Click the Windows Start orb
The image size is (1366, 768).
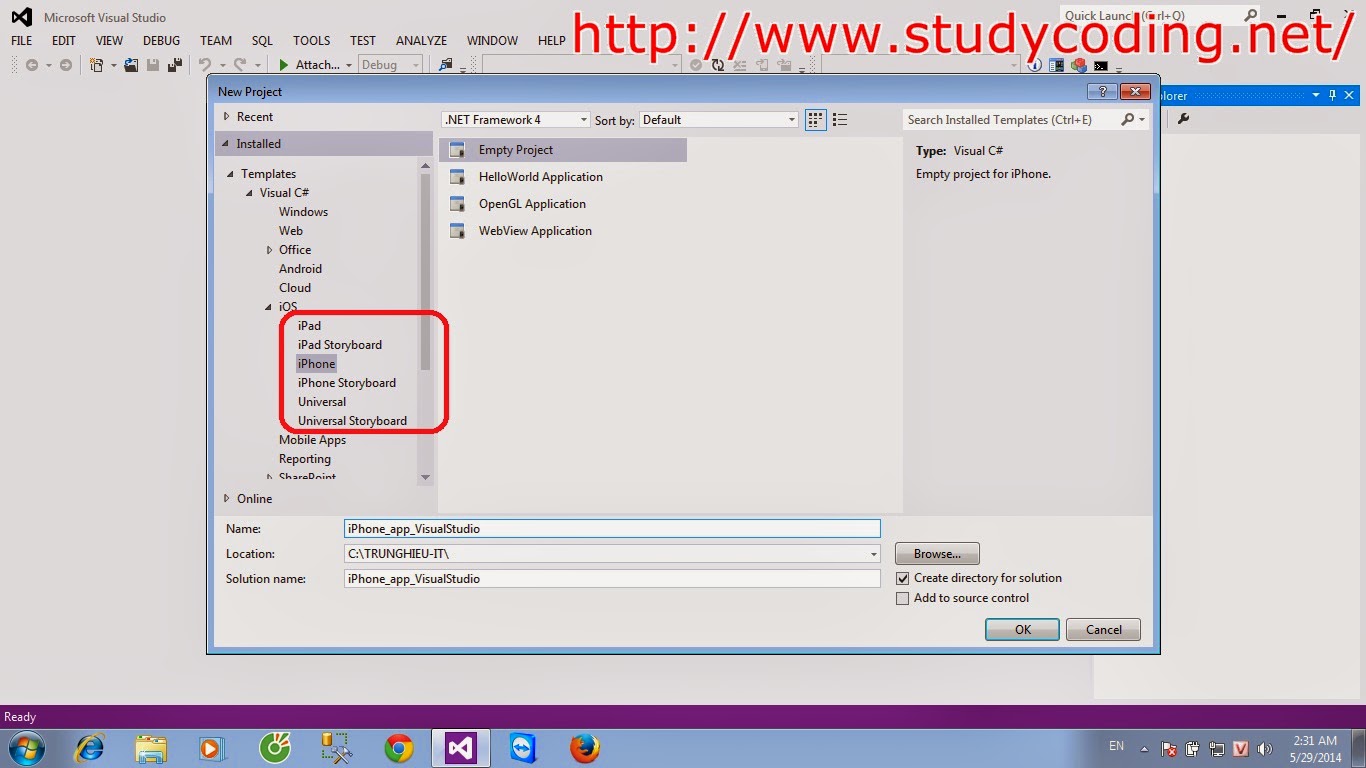coord(26,748)
